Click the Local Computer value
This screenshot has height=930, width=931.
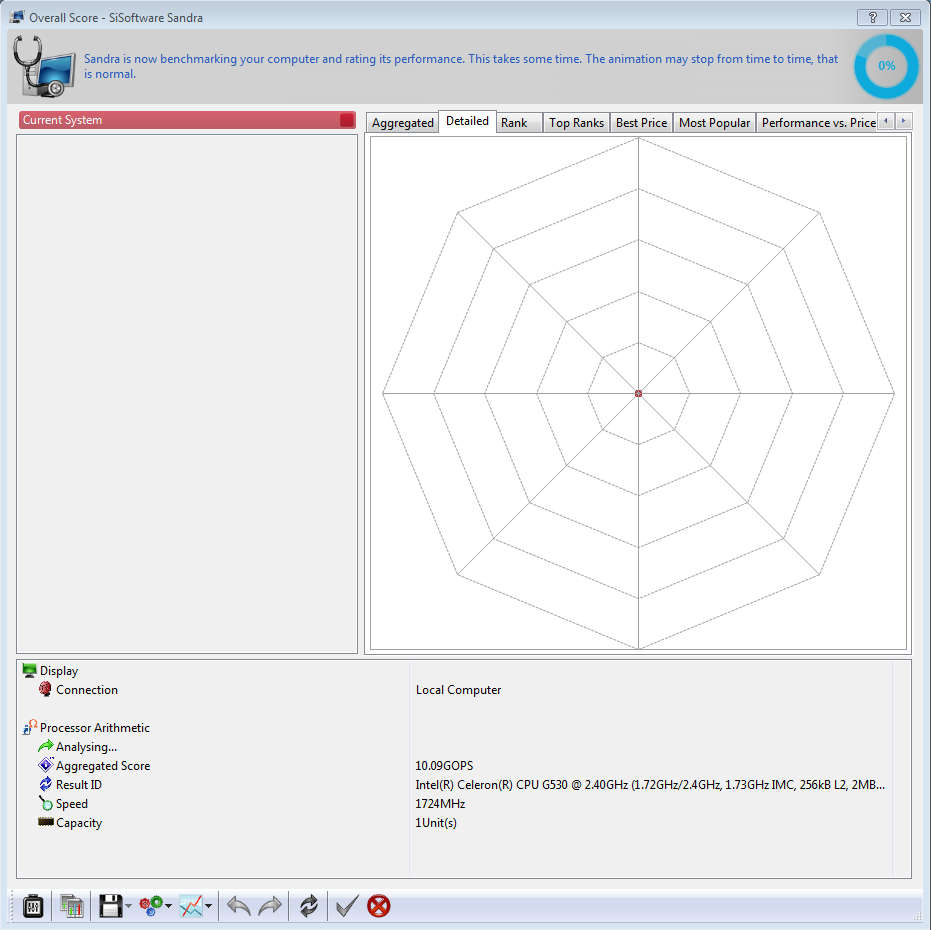click(x=458, y=689)
